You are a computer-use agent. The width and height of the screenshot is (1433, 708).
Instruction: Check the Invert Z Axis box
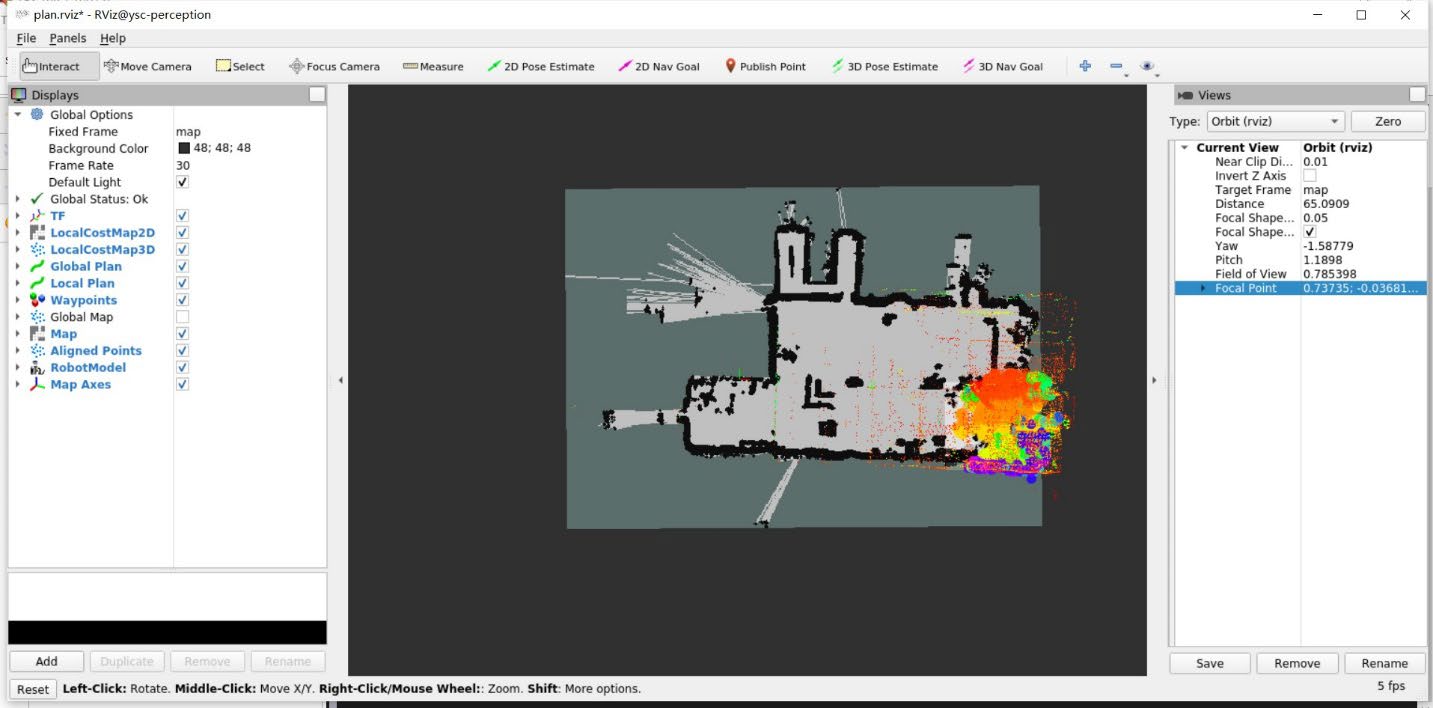click(1310, 176)
